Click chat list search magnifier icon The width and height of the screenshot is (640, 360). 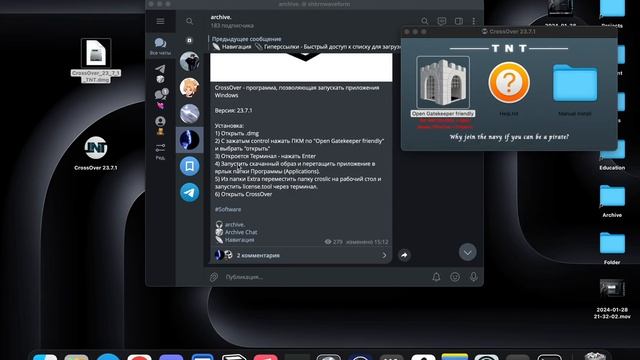[189, 21]
